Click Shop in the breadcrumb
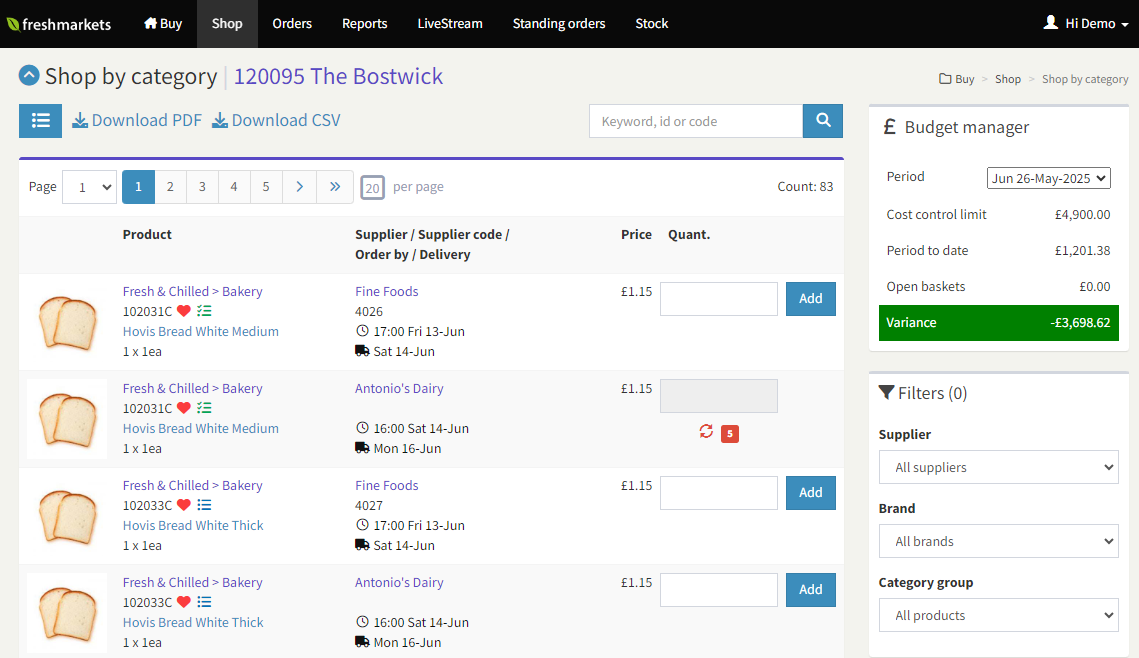1139x658 pixels. click(1008, 79)
